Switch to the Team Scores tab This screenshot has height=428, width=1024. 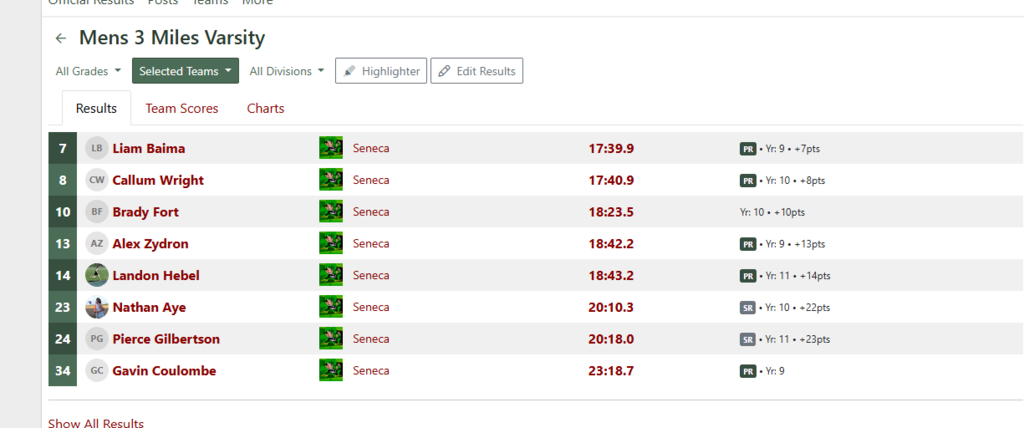click(x=182, y=108)
